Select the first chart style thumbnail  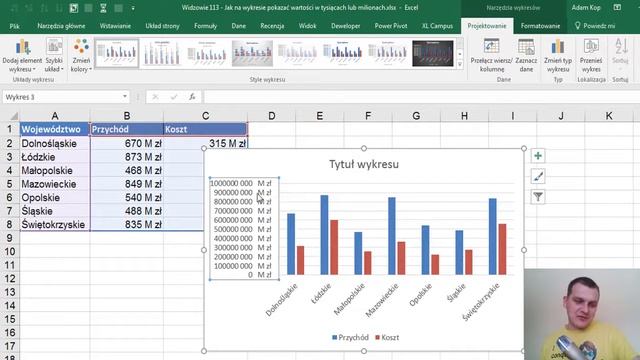click(117, 53)
